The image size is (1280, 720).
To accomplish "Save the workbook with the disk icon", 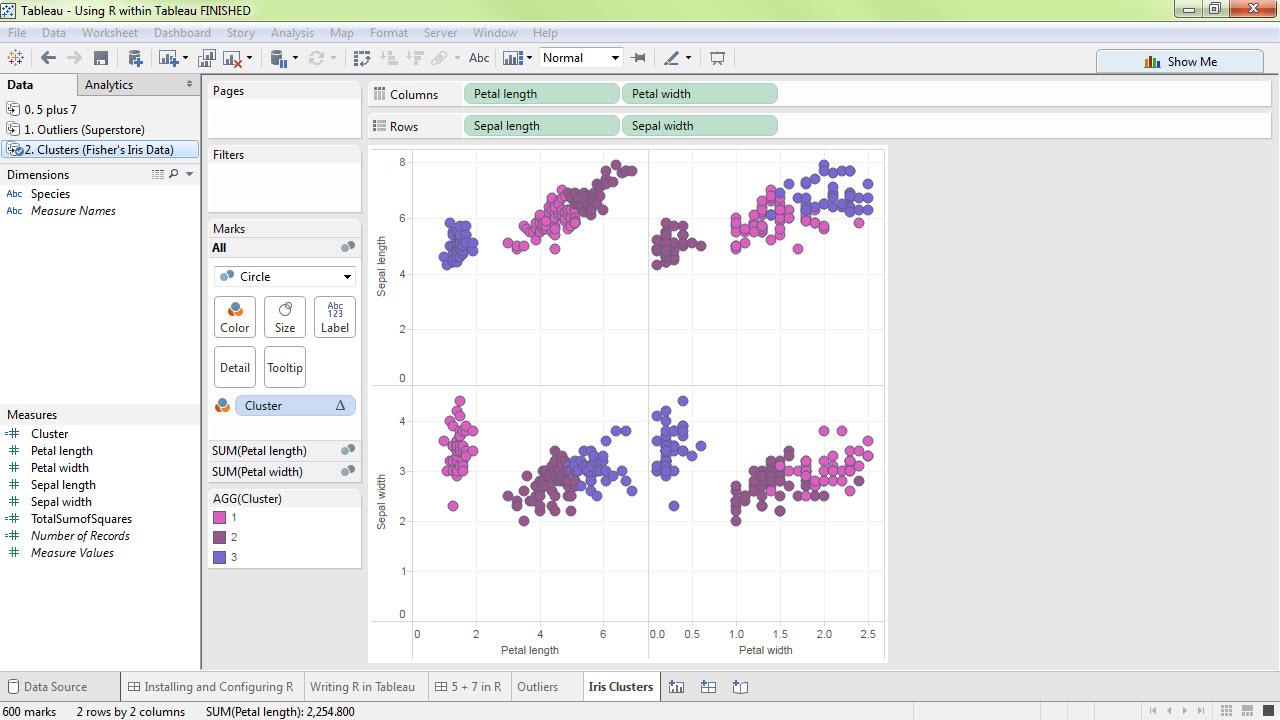I will click(x=101, y=58).
